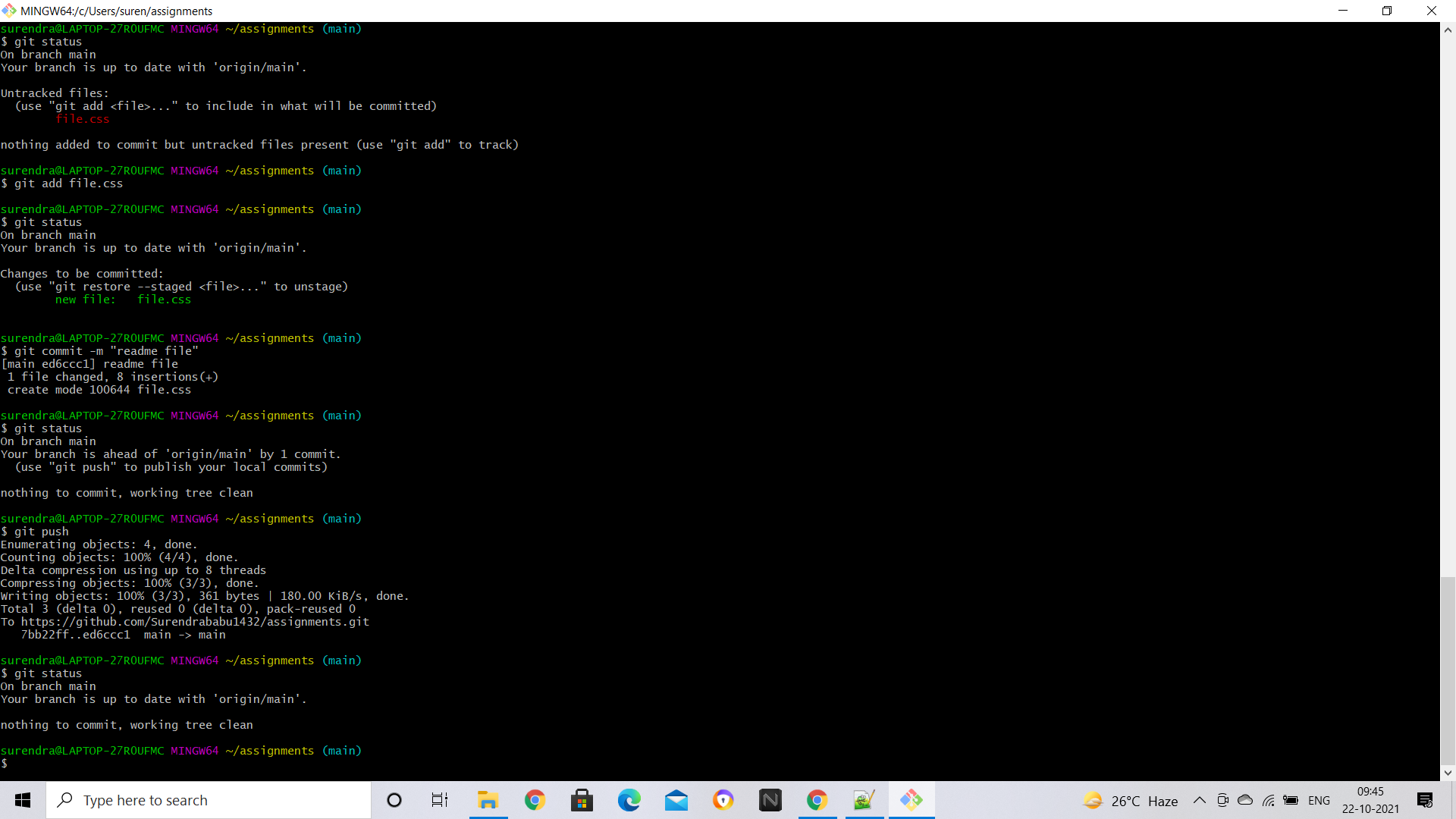Open Notepad++ from the taskbar
Screen dimensions: 1456x819
pyautogui.click(x=864, y=800)
